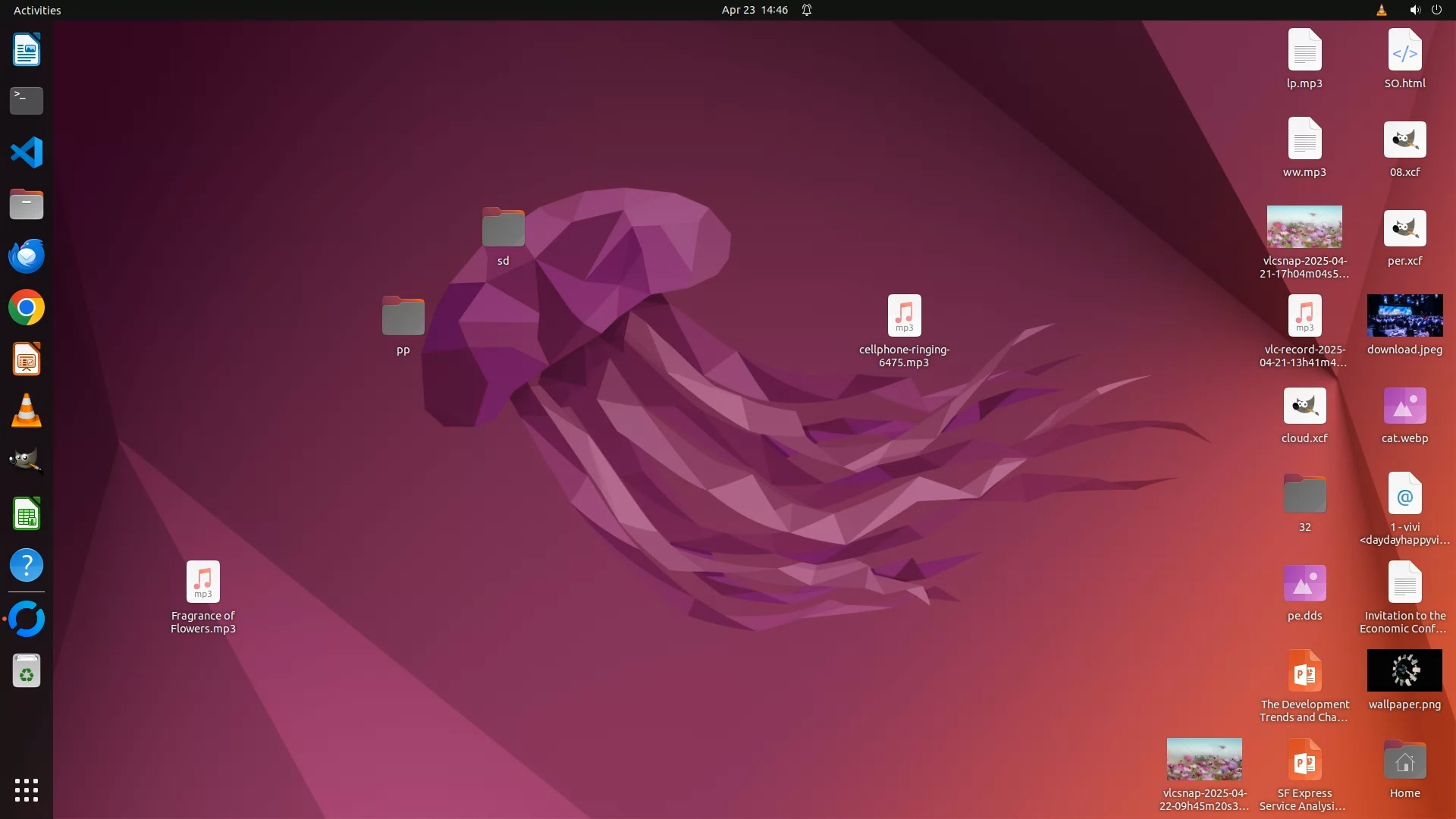
Task: Open the Trash icon in dock
Action: (27, 671)
